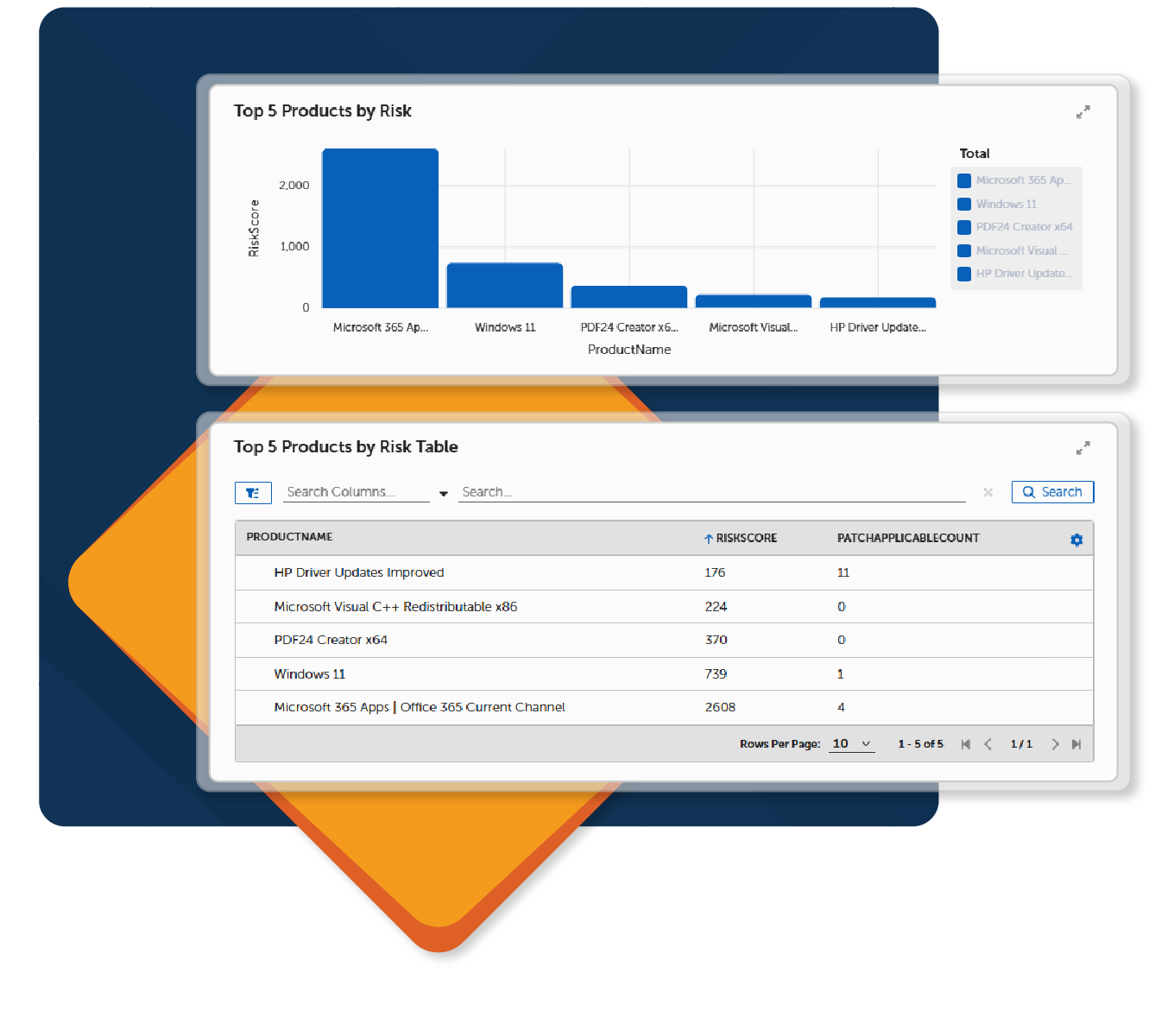Viewport: 1174px width, 1036px height.
Task: Click the PDF24 Creator x64 legend label
Action: [1025, 227]
